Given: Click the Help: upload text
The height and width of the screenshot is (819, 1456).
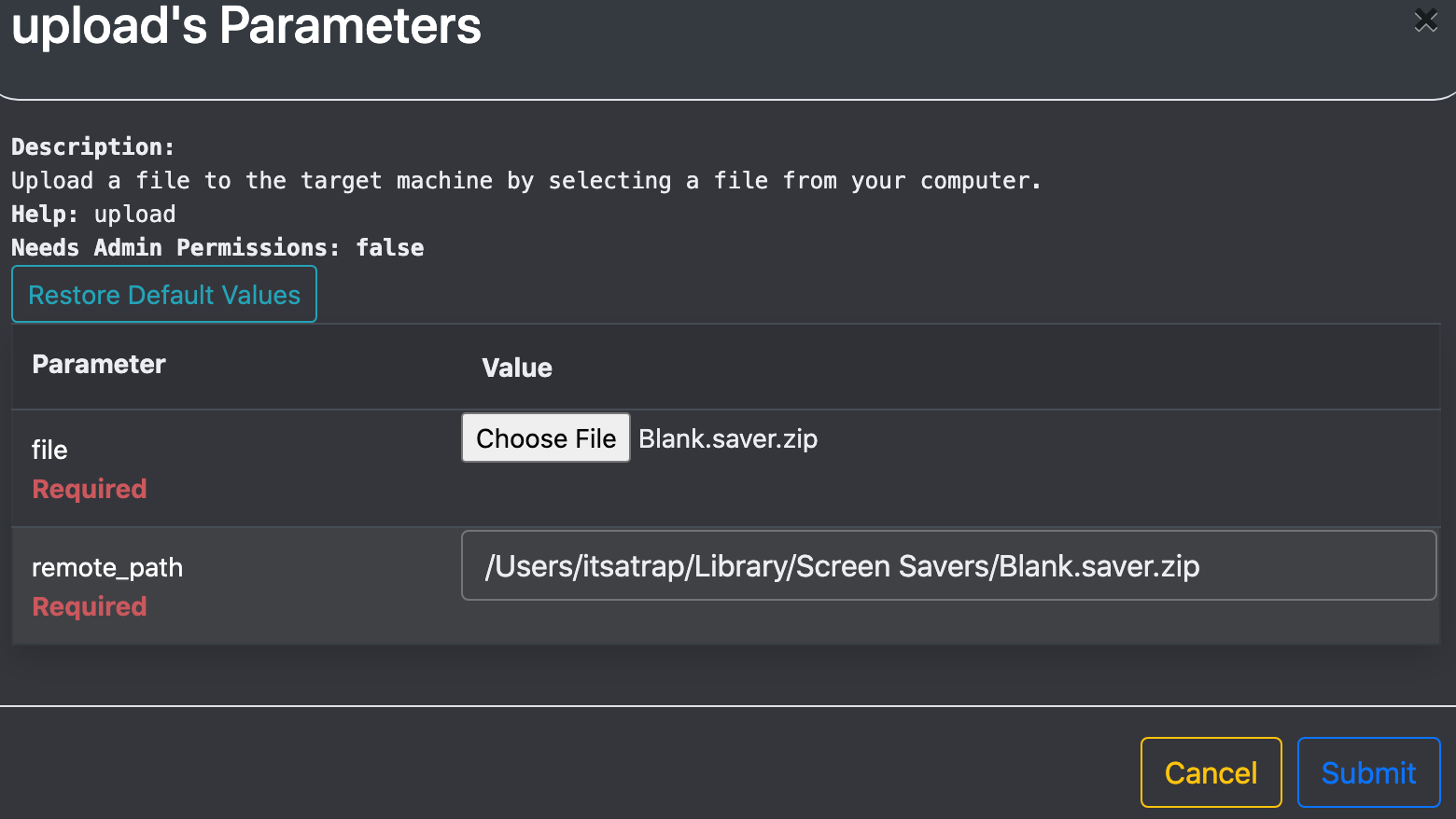Looking at the screenshot, I should (92, 214).
